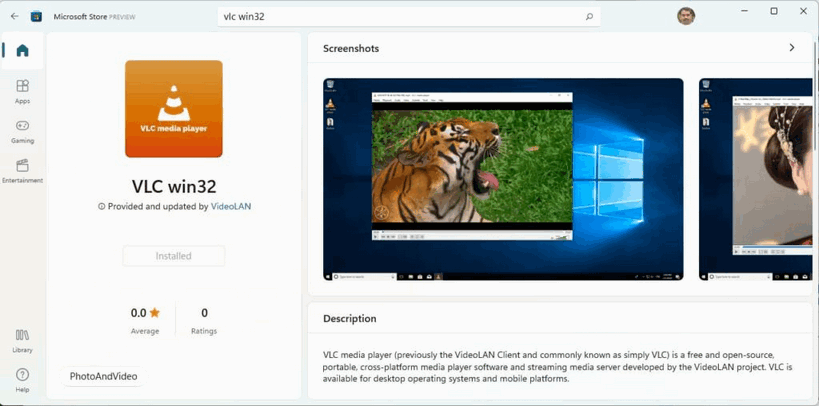
Task: Open the Apps section
Action: (22, 91)
